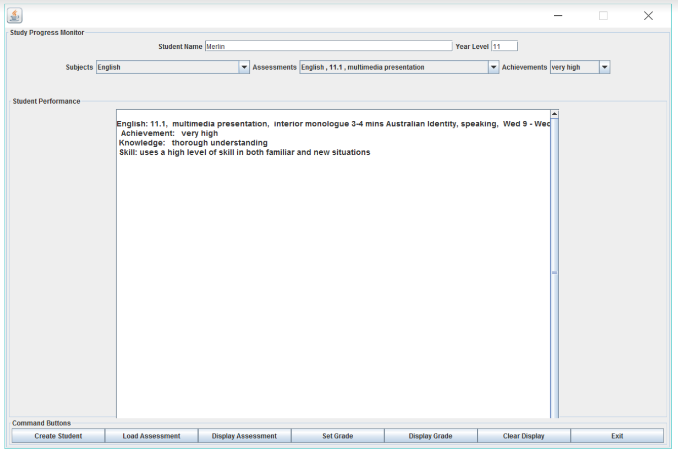Click the Knowledge: thorough understanding line
Screen dimensions: 678x452
193,142
